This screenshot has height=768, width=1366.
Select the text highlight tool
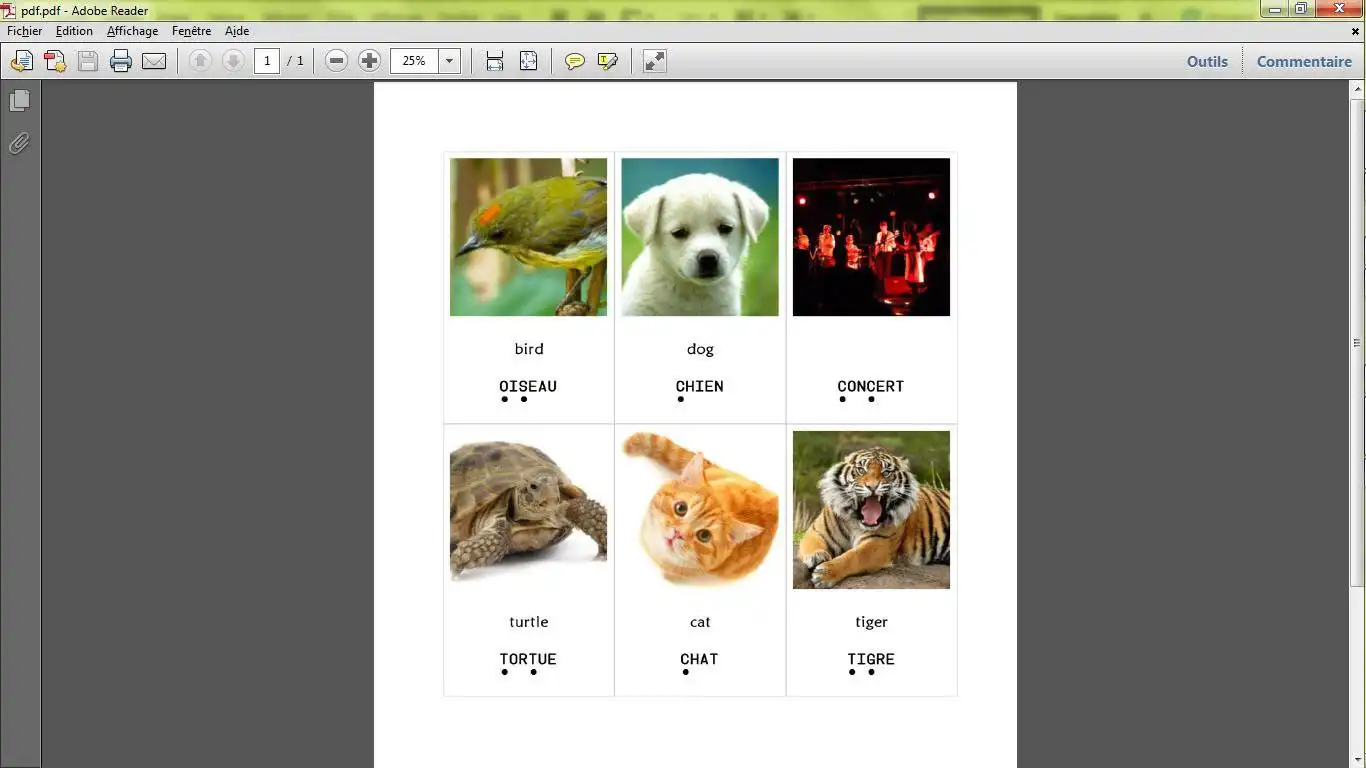pyautogui.click(x=608, y=61)
